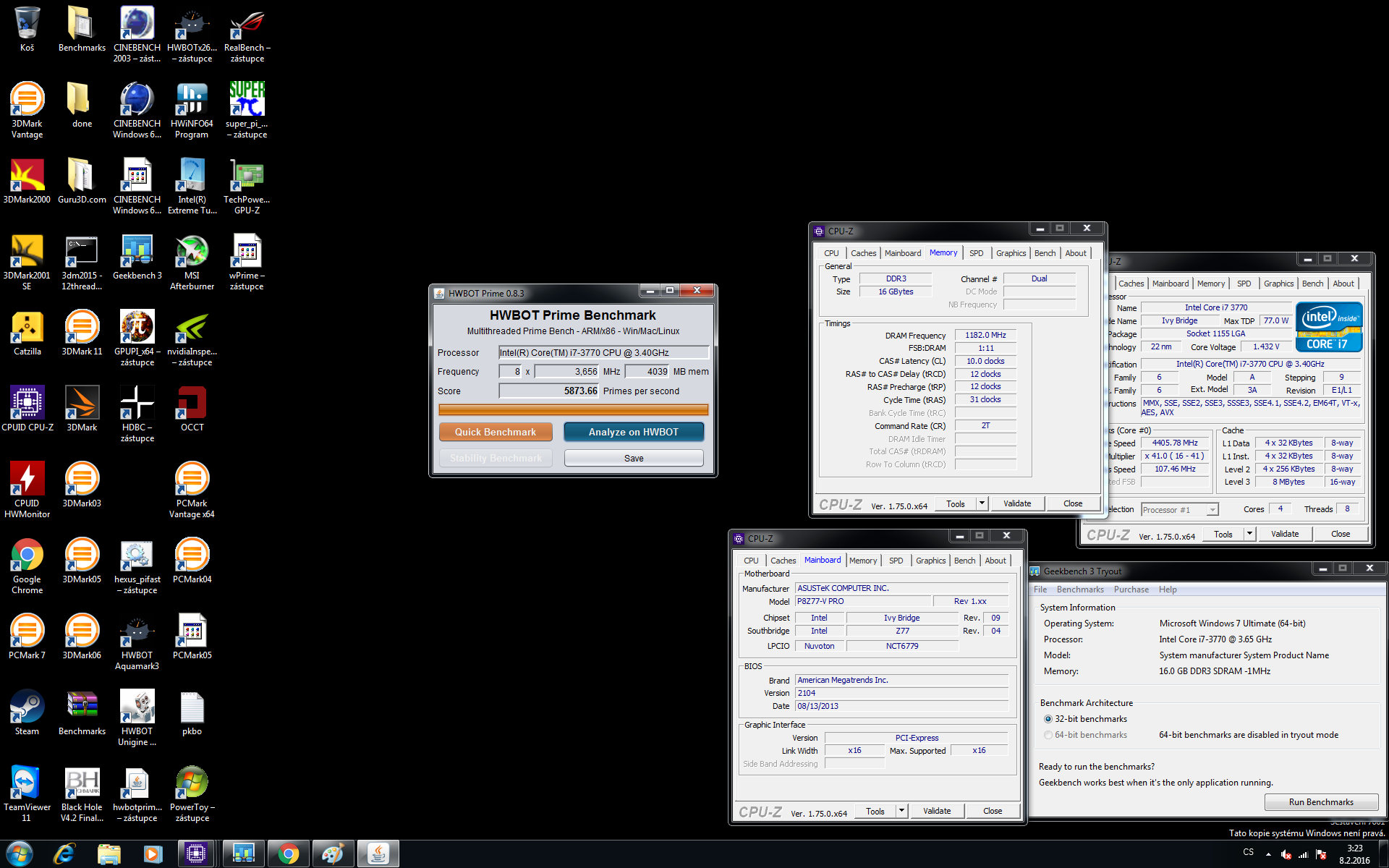
Task: Open the HWiNFO64 Program icon
Action: pos(192,110)
